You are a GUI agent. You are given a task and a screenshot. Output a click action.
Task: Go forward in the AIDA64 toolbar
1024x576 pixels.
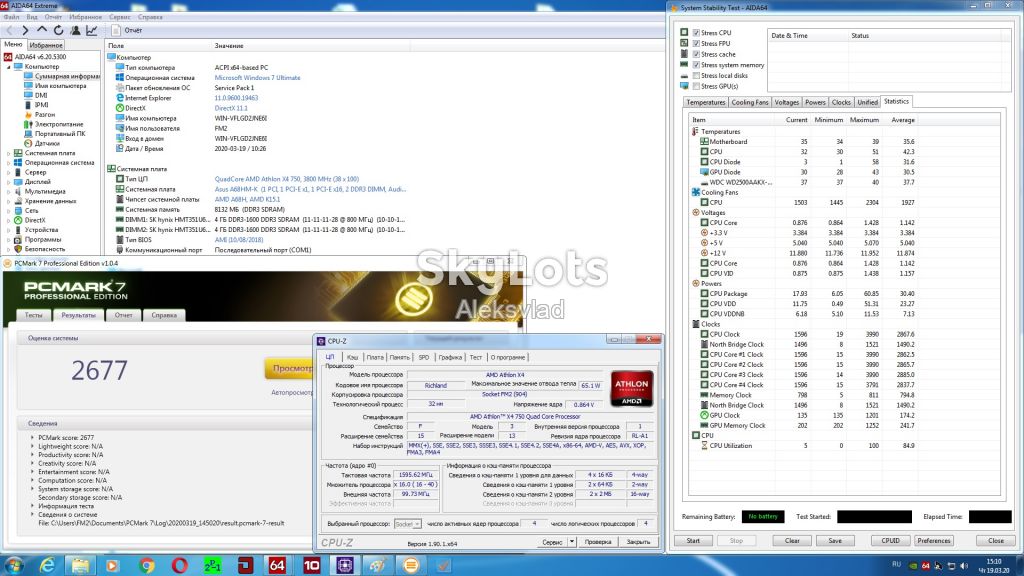click(25, 30)
